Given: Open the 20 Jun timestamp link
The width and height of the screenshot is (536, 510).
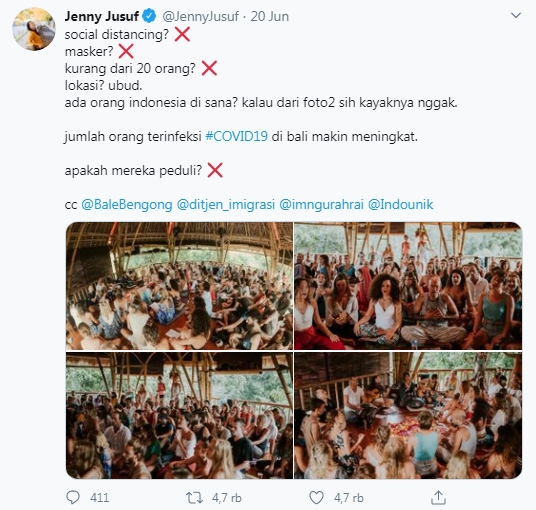Looking at the screenshot, I should click(270, 16).
